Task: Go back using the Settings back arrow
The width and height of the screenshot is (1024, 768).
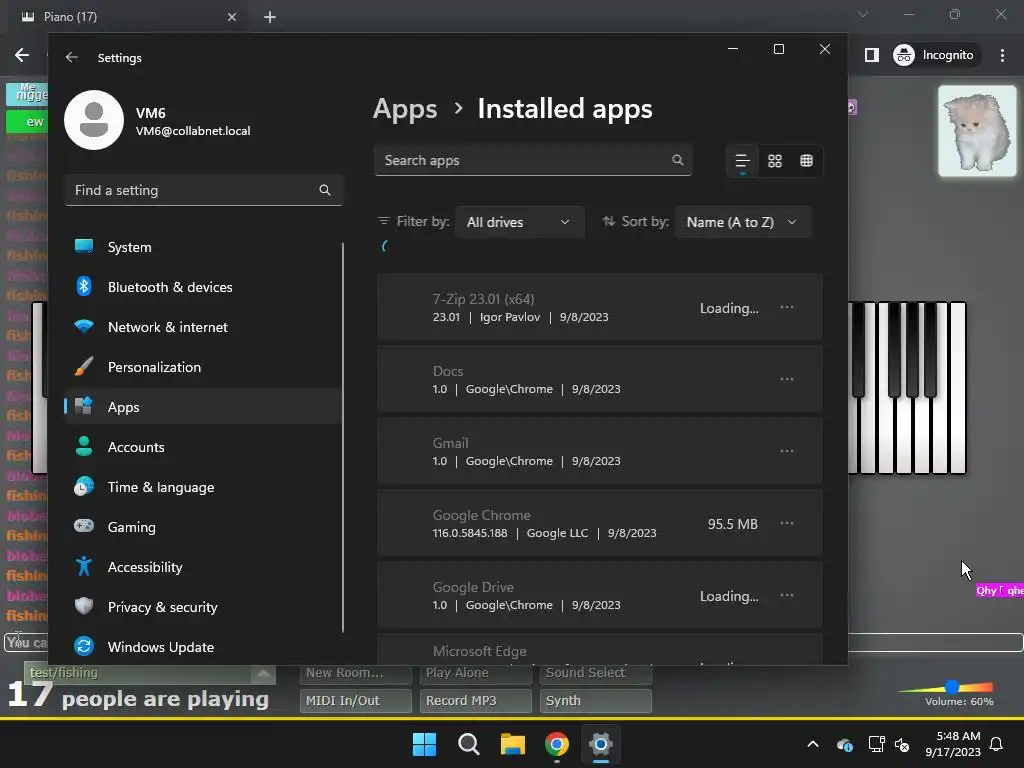Action: pyautogui.click(x=72, y=57)
